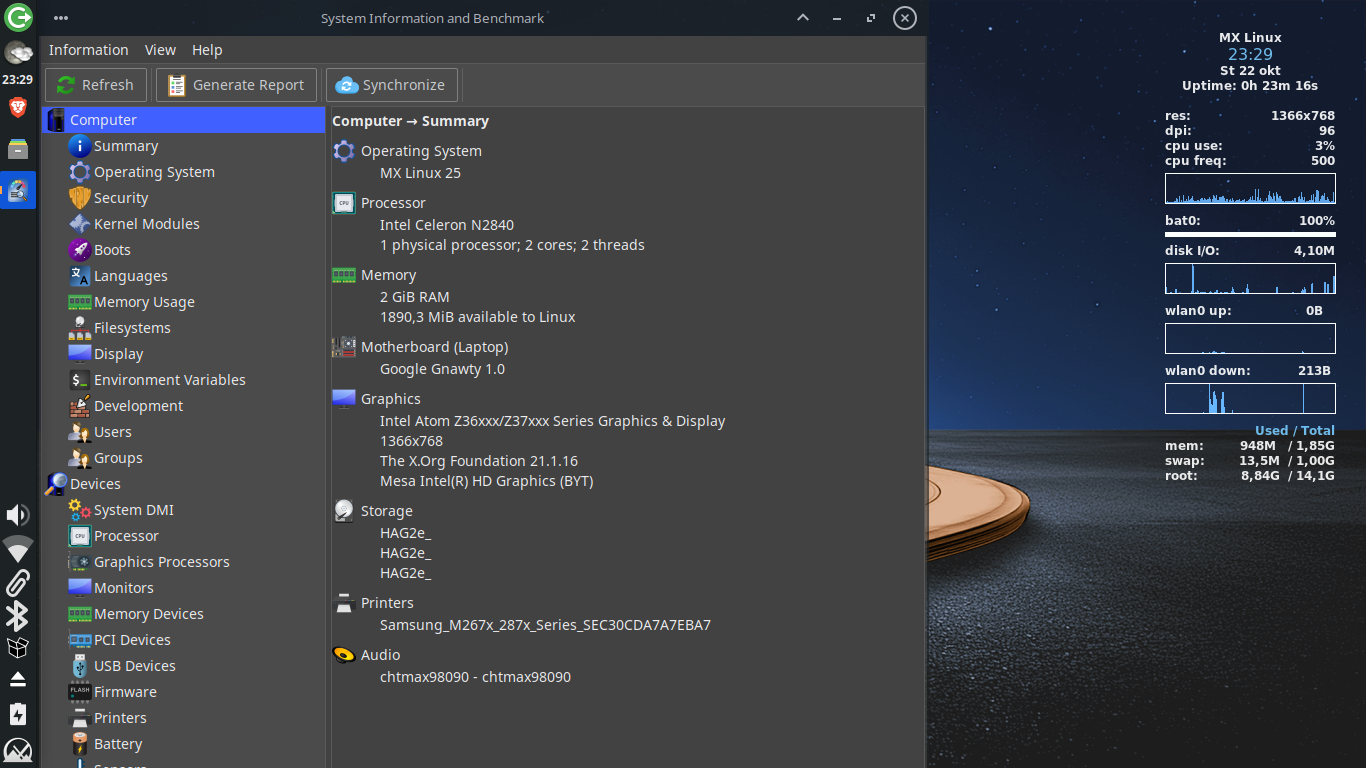
Task: Open the battery power icon in panel
Action: 18,714
